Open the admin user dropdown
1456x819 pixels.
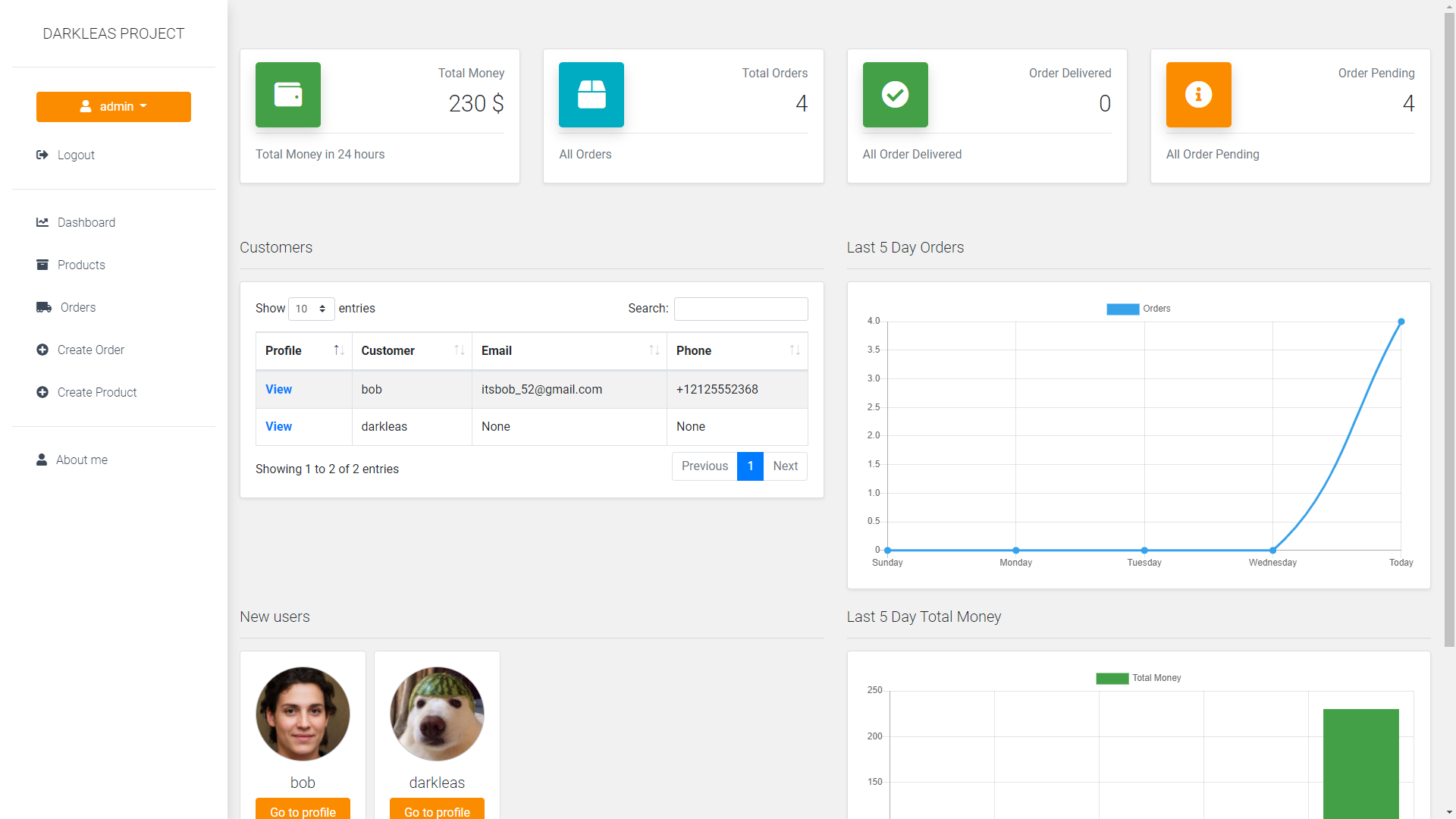(x=114, y=107)
